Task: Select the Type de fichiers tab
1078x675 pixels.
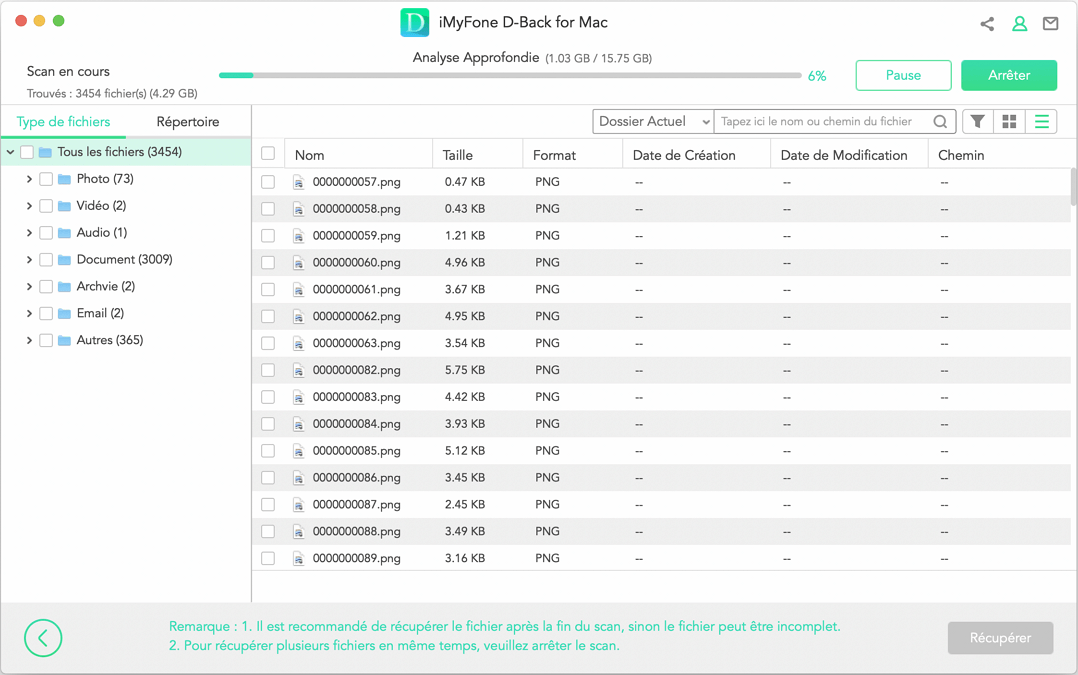Action: (x=63, y=122)
